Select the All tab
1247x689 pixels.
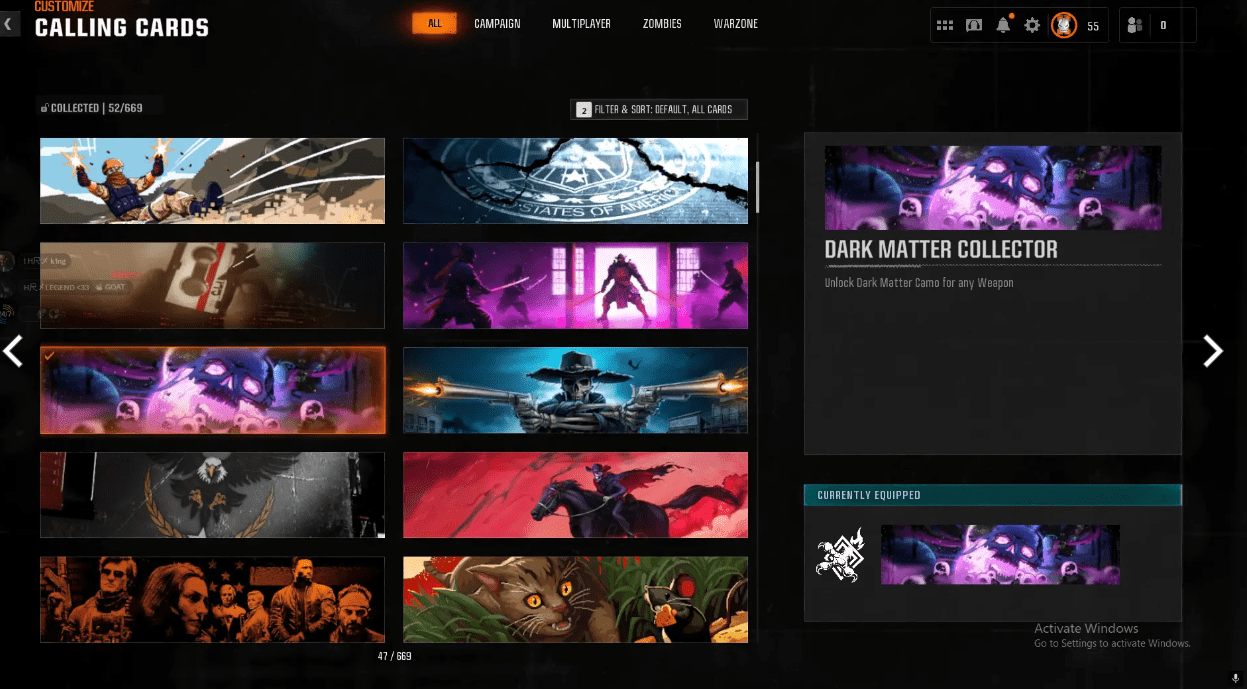point(434,23)
